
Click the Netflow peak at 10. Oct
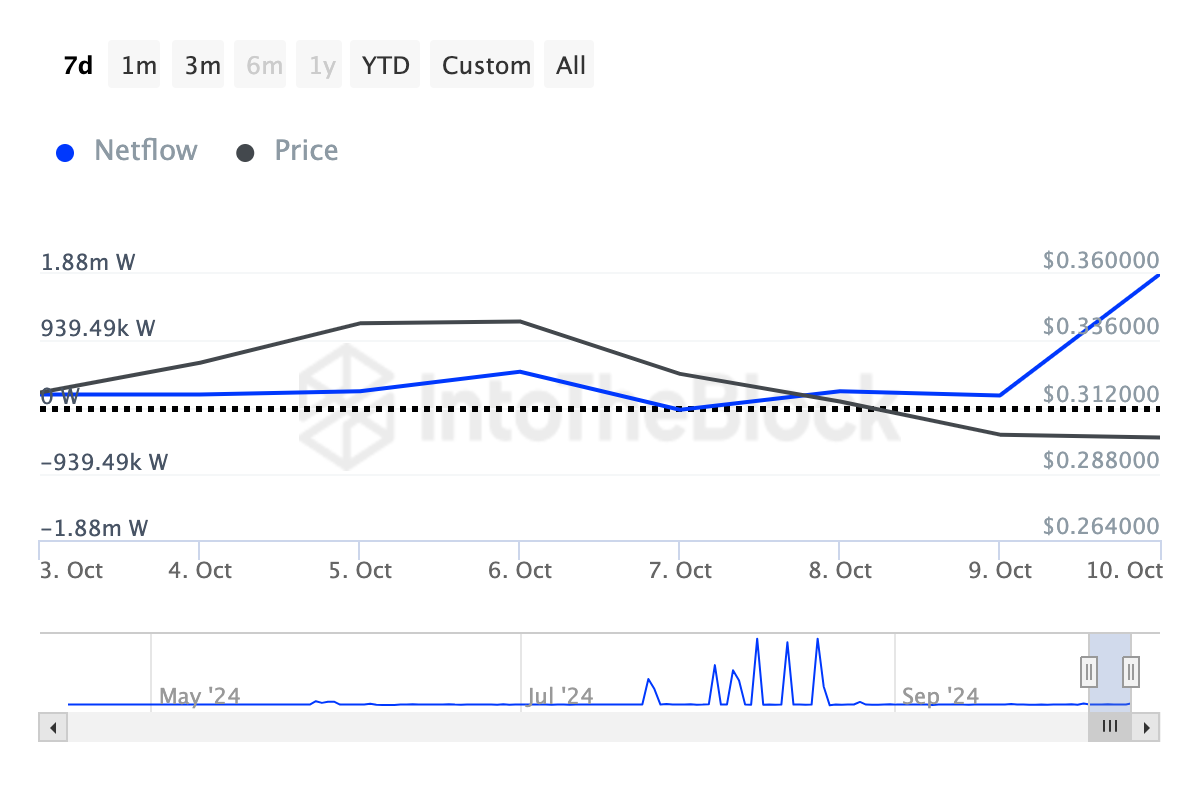point(1159,275)
